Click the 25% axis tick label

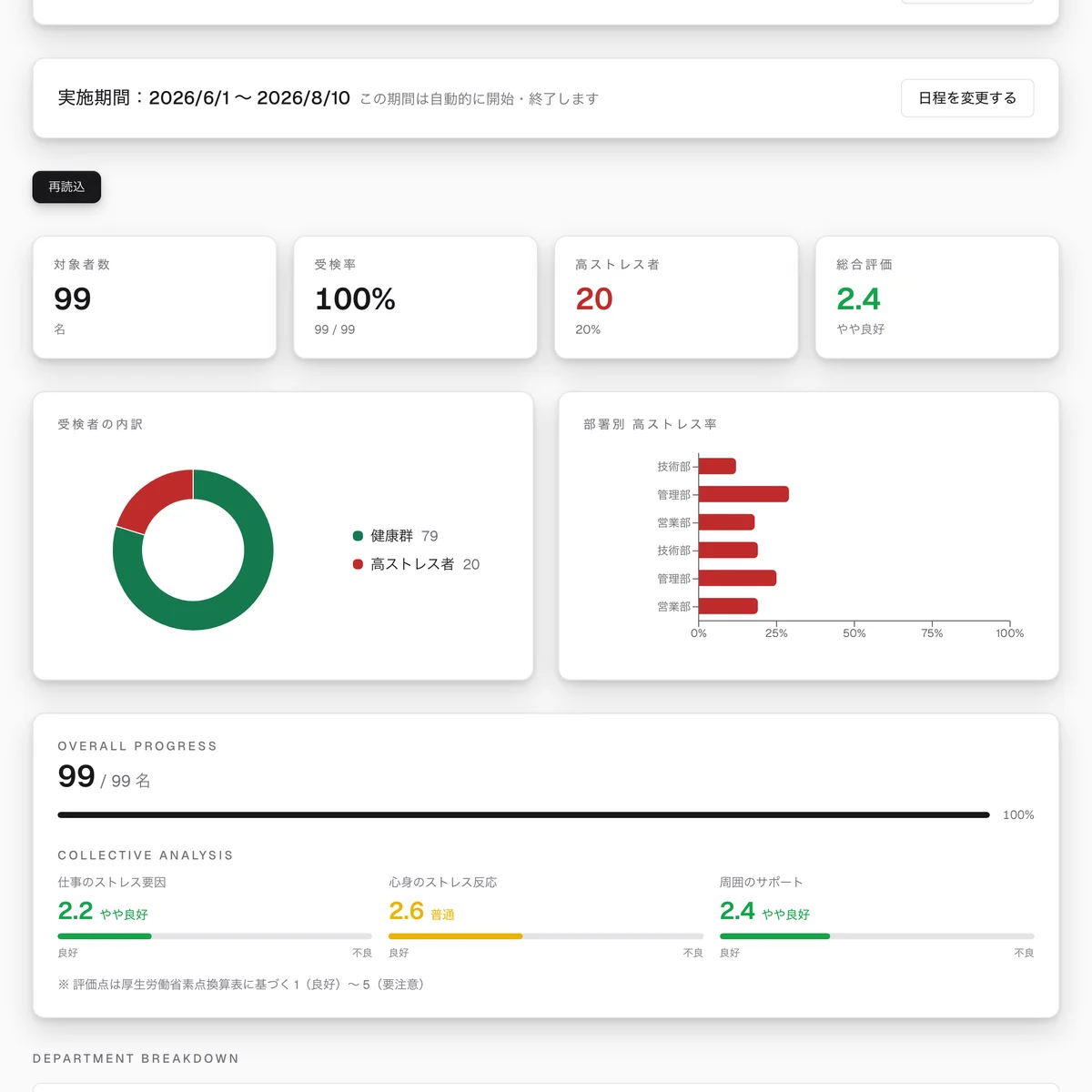776,633
